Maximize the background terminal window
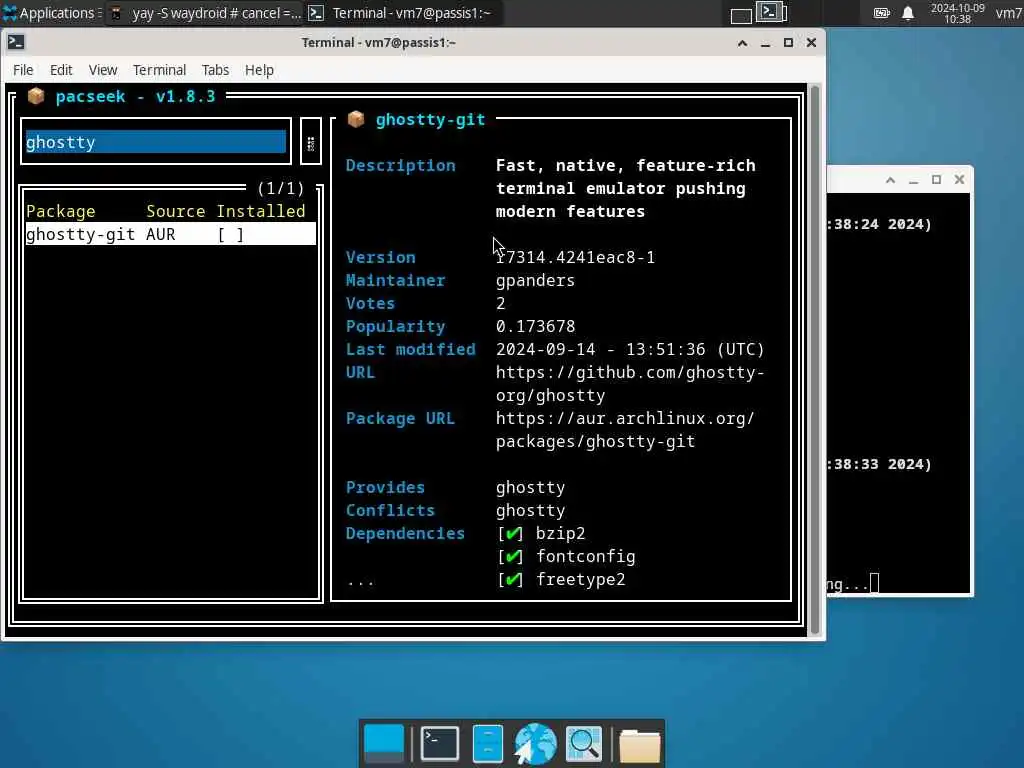This screenshot has height=768, width=1024. pos(936,180)
